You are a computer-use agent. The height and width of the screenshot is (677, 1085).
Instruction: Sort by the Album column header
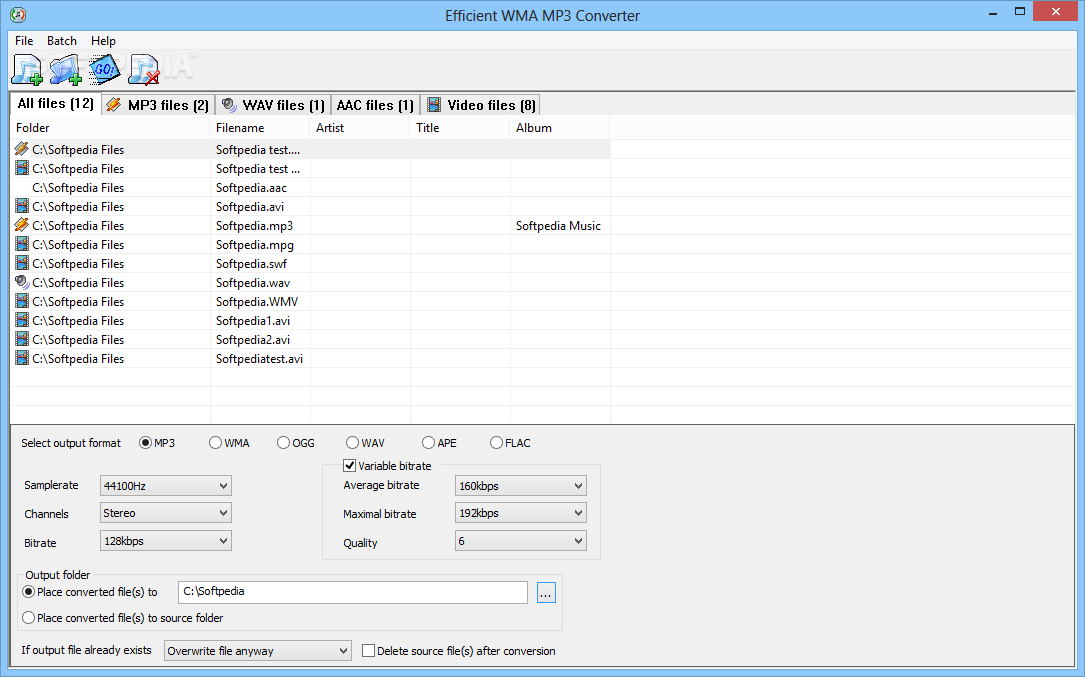point(560,127)
